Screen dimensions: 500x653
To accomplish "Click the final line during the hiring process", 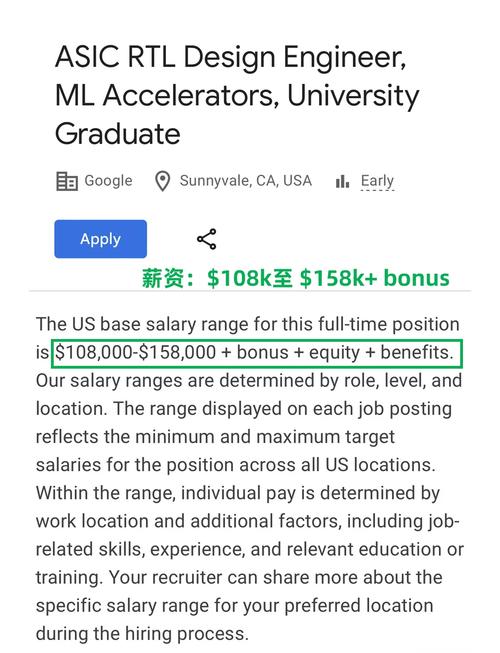I will 142,634.
